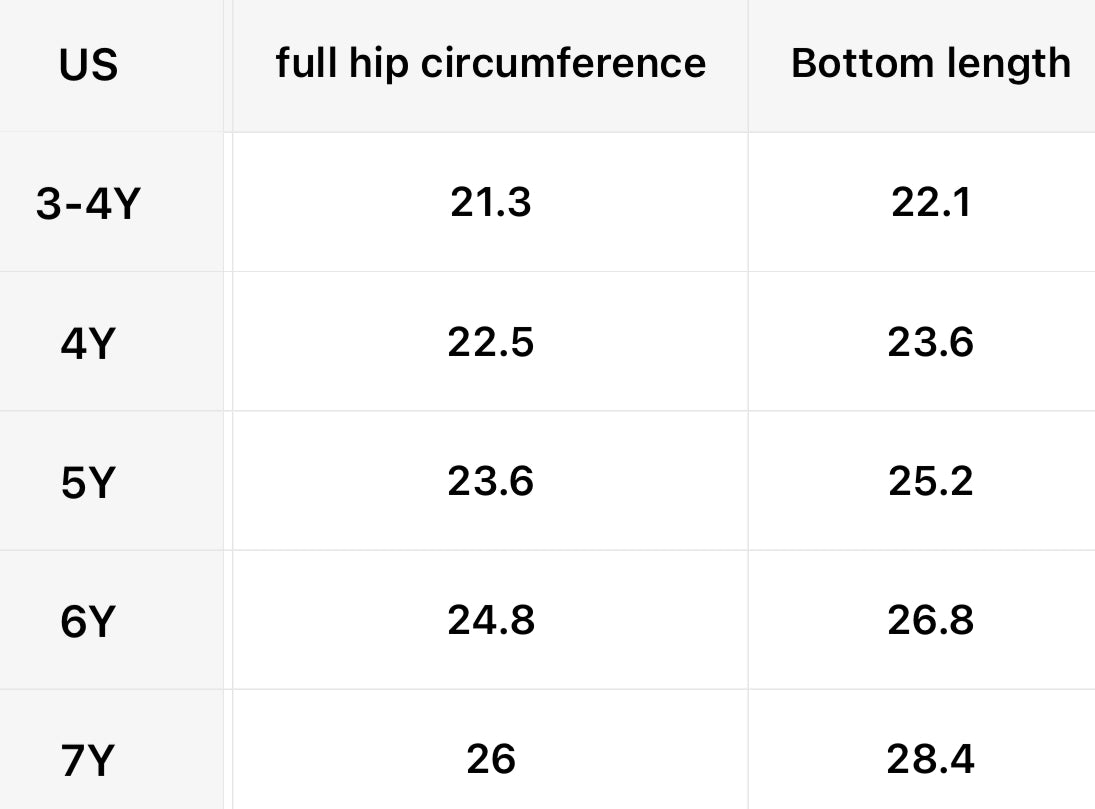Click bottom length 26.8 cell
Viewport: 1095px width, 809px height.
tap(930, 621)
